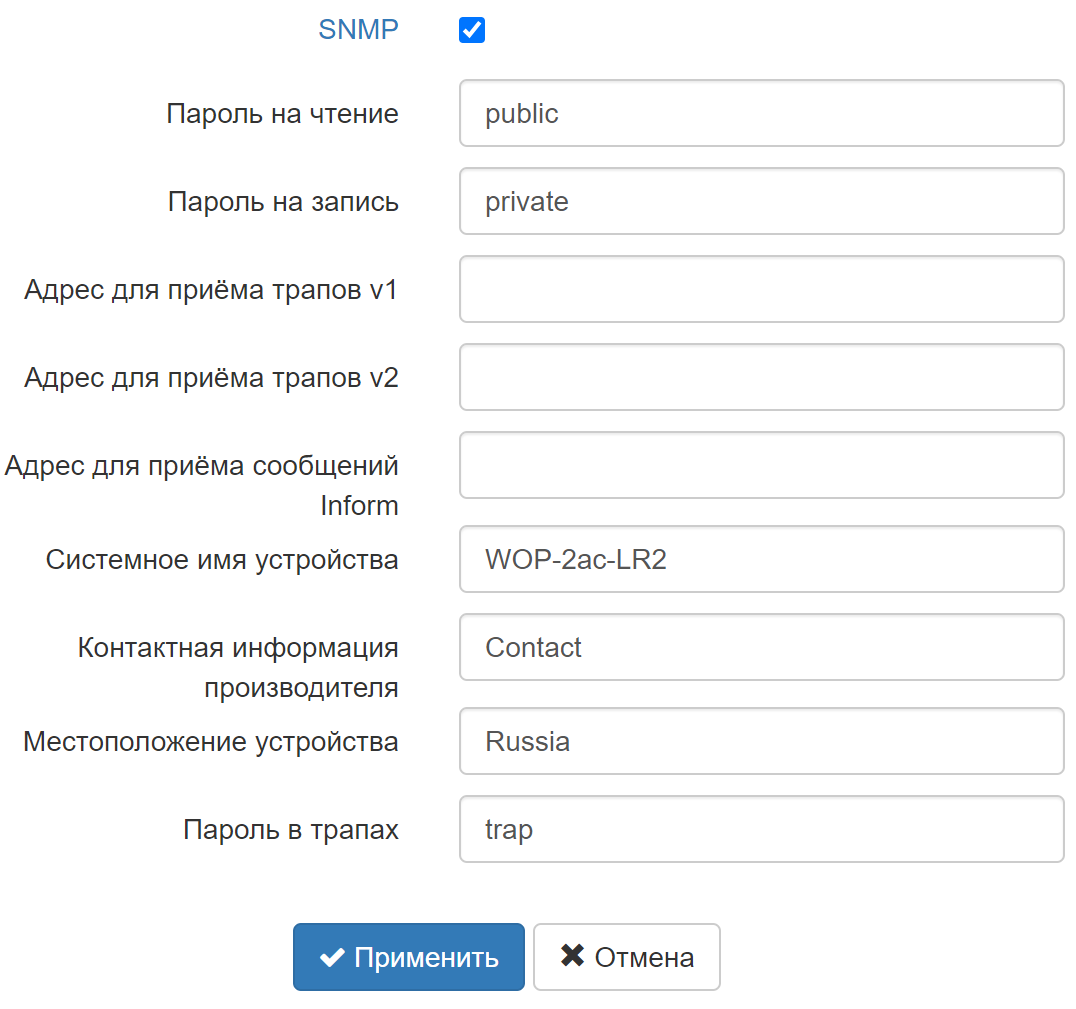Click the Местоположение устройства label
Screen dimensions: 1076x1009
(x=211, y=742)
